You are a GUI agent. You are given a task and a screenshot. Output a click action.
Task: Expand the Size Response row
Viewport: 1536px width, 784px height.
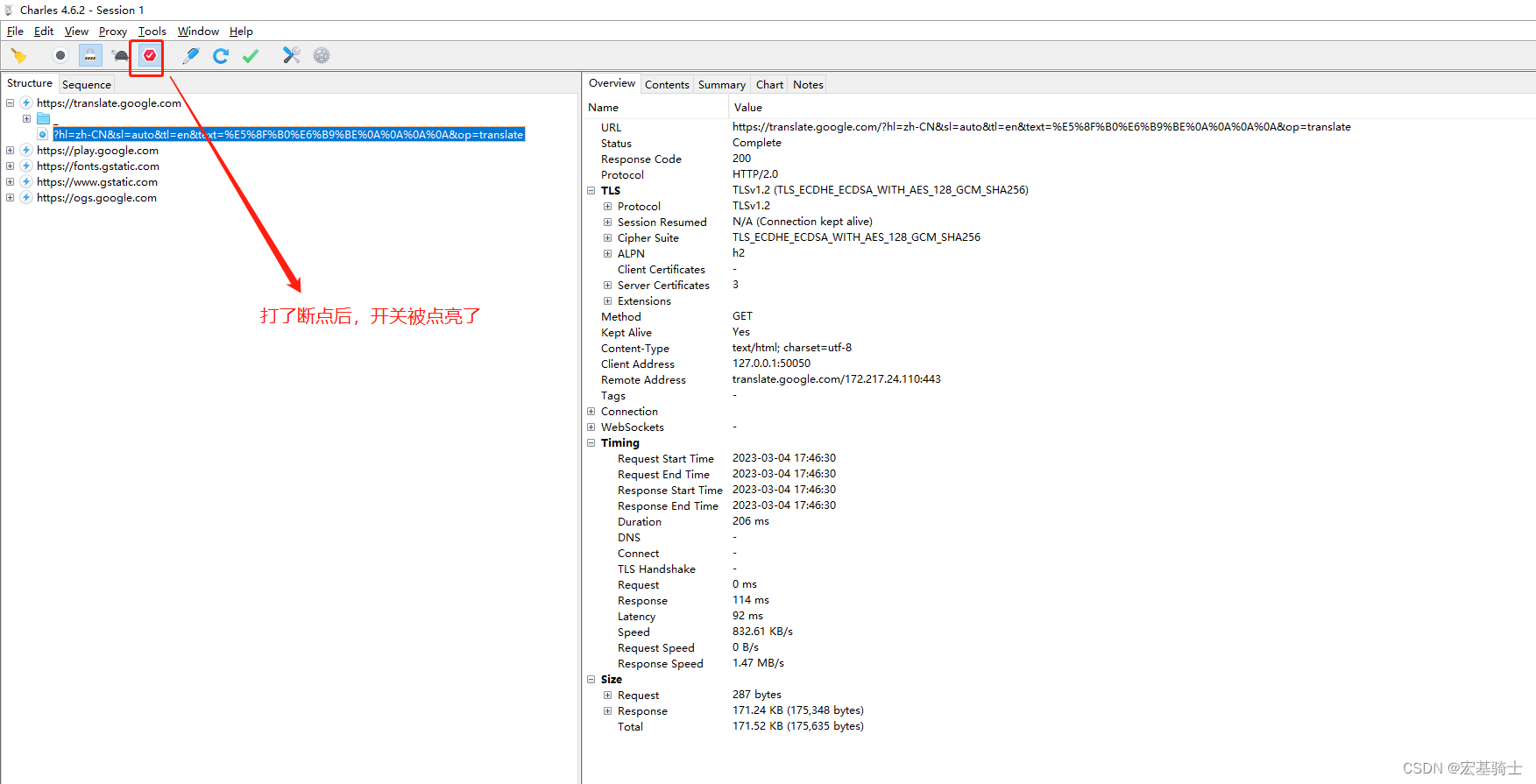pyautogui.click(x=607, y=711)
